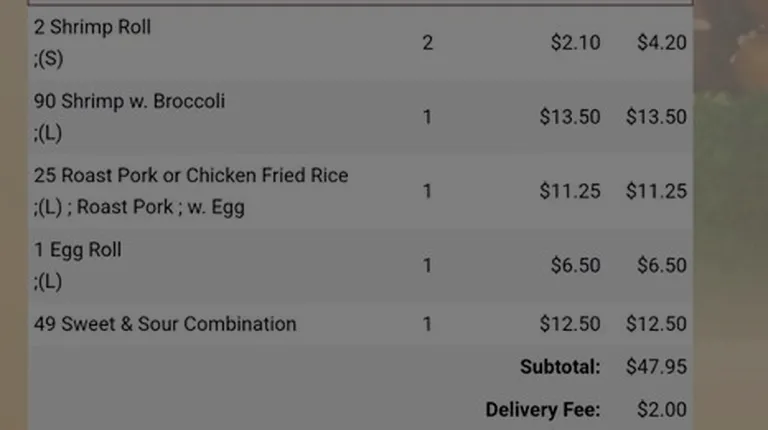Click the Subtotal label

pyautogui.click(x=560, y=367)
